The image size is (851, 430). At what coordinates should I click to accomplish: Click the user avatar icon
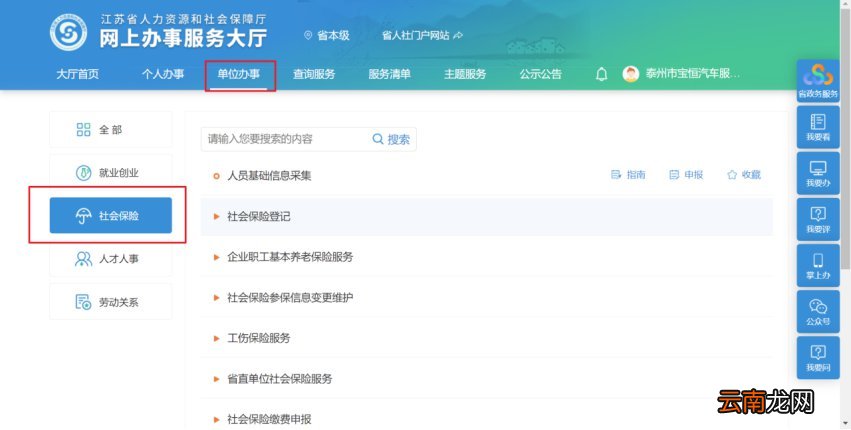[631, 74]
